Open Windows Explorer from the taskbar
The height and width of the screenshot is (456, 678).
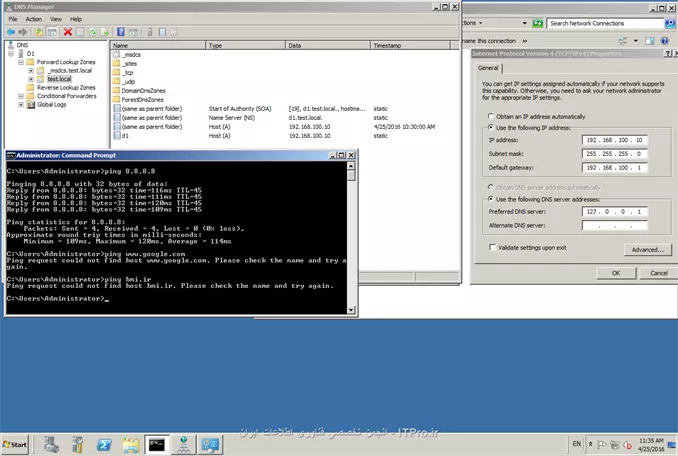click(130, 444)
